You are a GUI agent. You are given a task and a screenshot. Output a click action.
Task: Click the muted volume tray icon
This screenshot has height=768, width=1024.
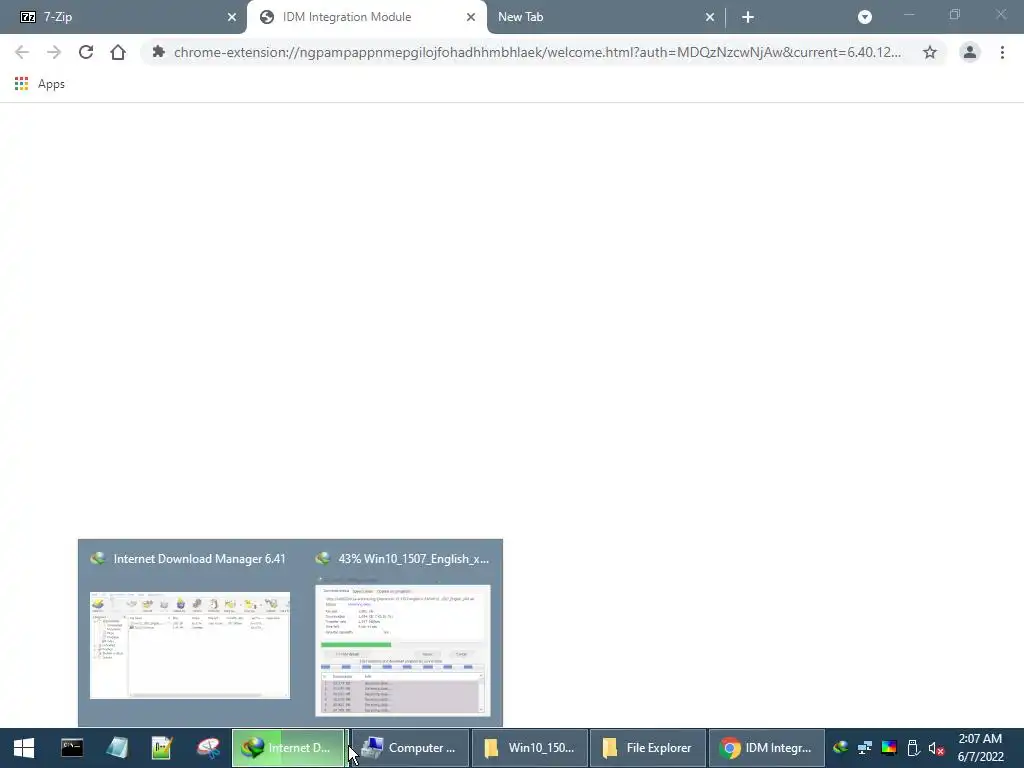pos(936,748)
